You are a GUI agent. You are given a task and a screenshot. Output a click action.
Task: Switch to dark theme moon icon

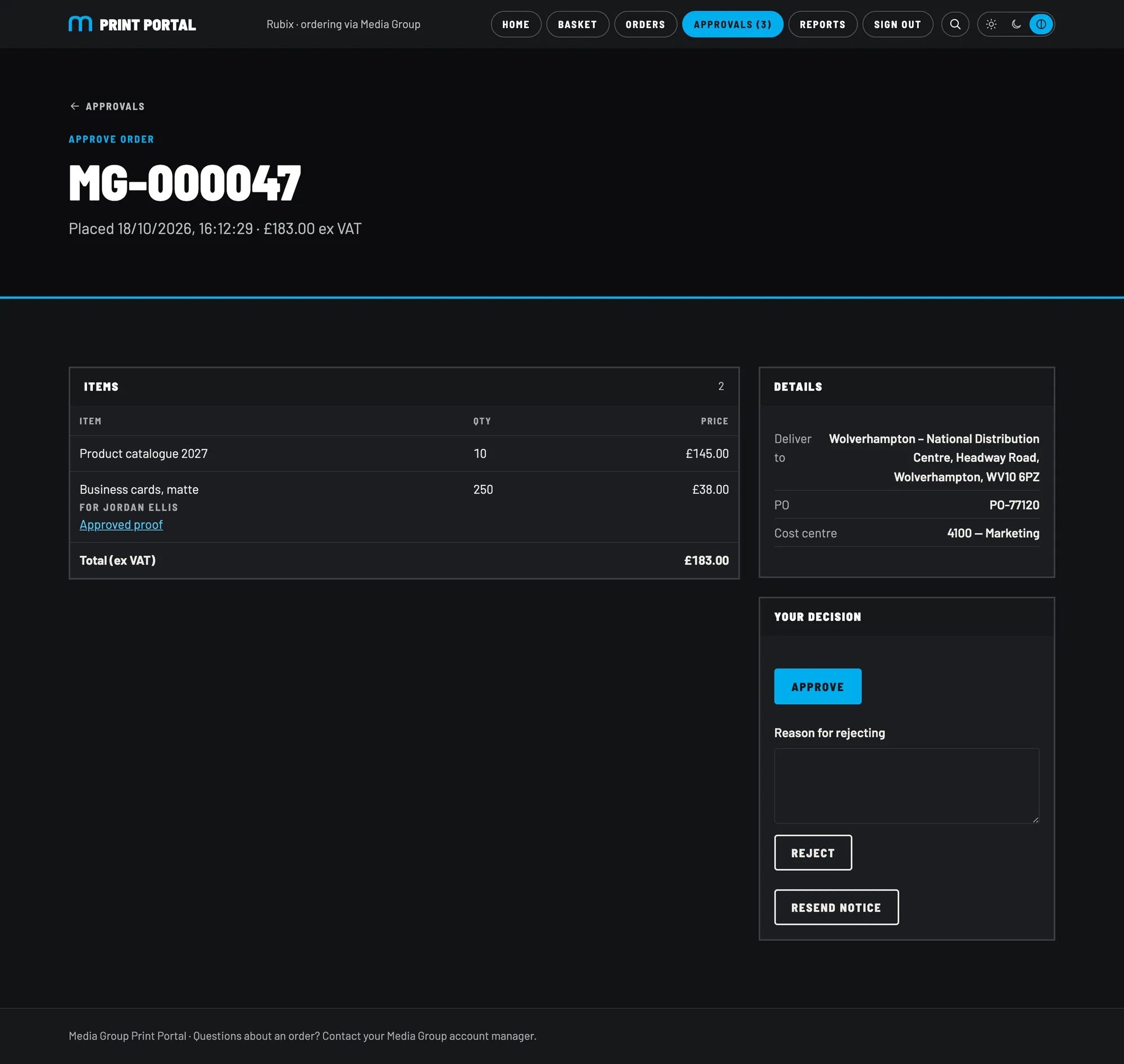tap(1016, 24)
